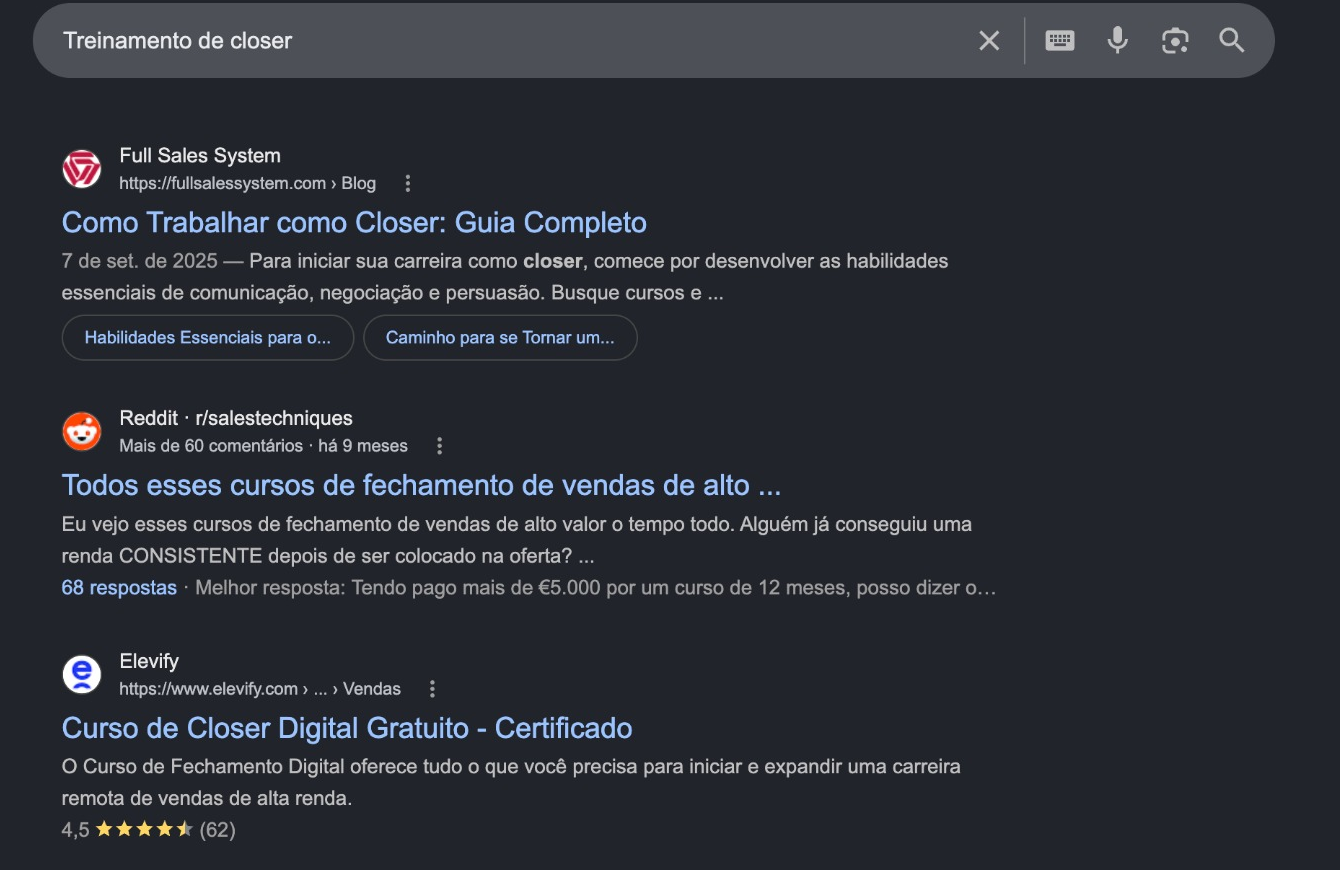Click the 'Elevify' site name

coord(149,661)
